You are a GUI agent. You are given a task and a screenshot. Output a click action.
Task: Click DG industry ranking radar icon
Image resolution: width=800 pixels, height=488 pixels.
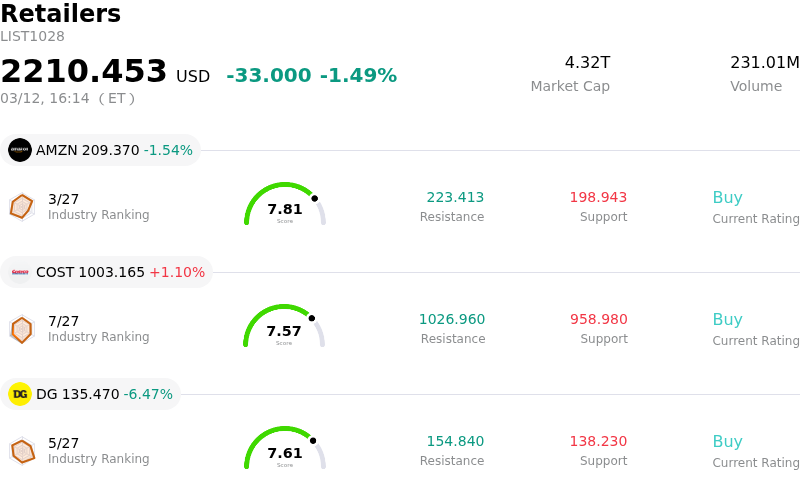(21, 450)
